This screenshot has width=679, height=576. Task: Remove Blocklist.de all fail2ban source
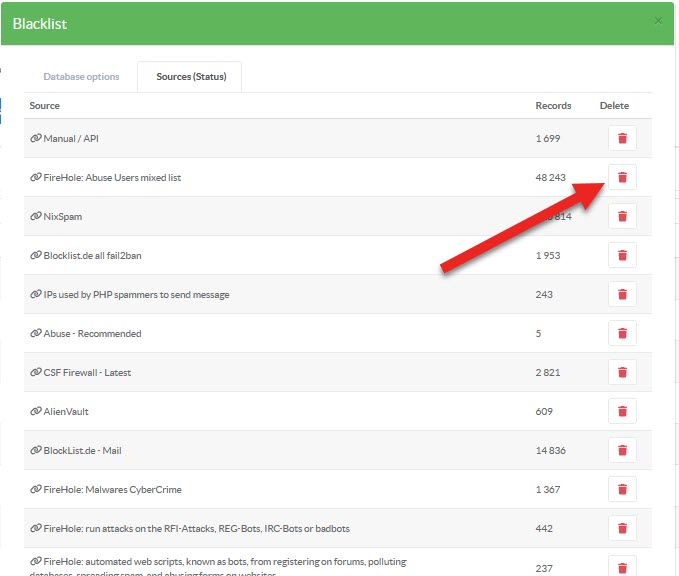[622, 255]
